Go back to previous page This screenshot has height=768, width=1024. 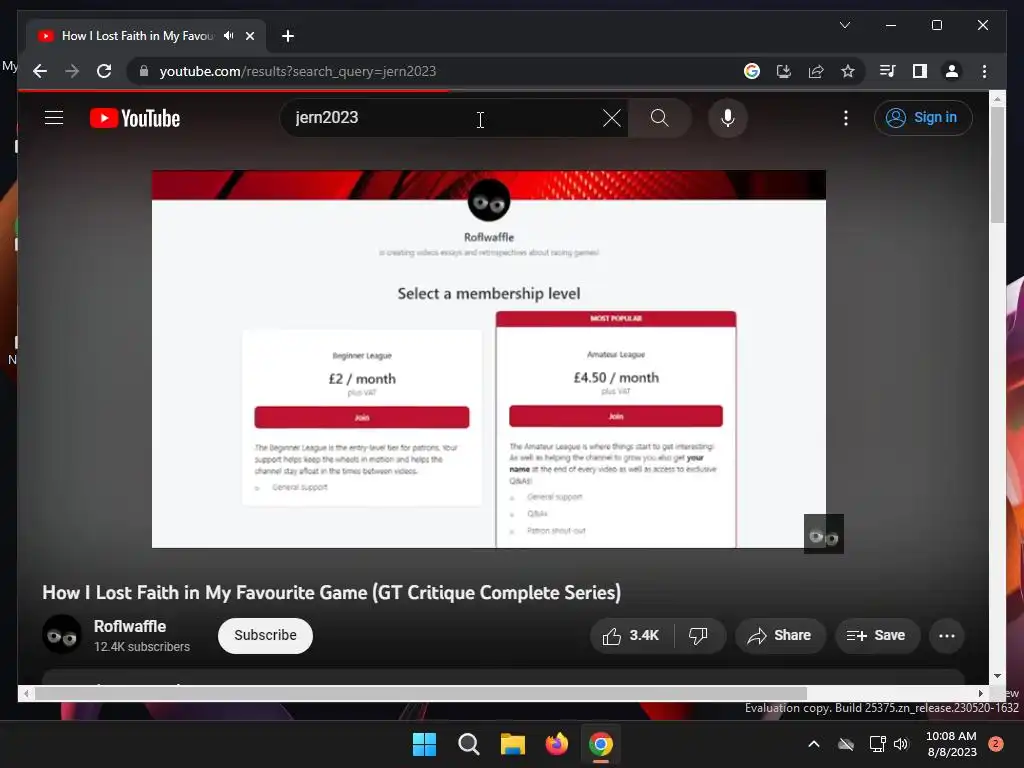coord(40,71)
